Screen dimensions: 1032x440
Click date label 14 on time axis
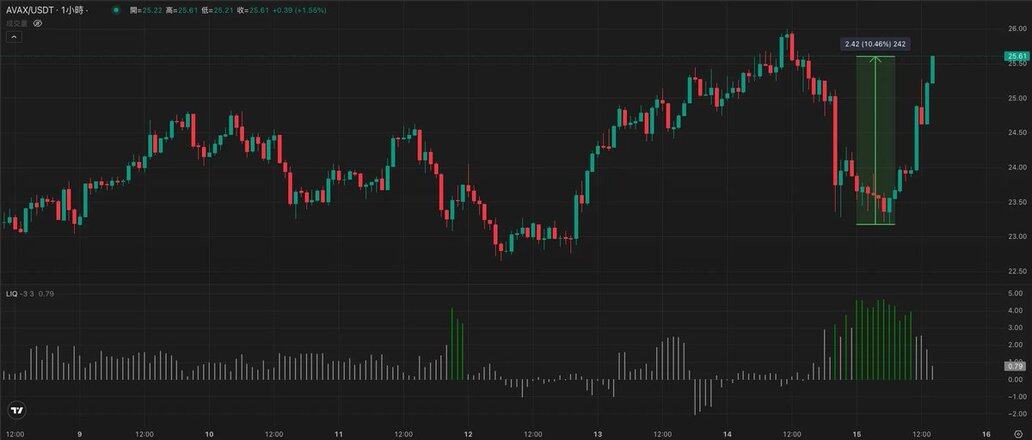click(x=727, y=434)
